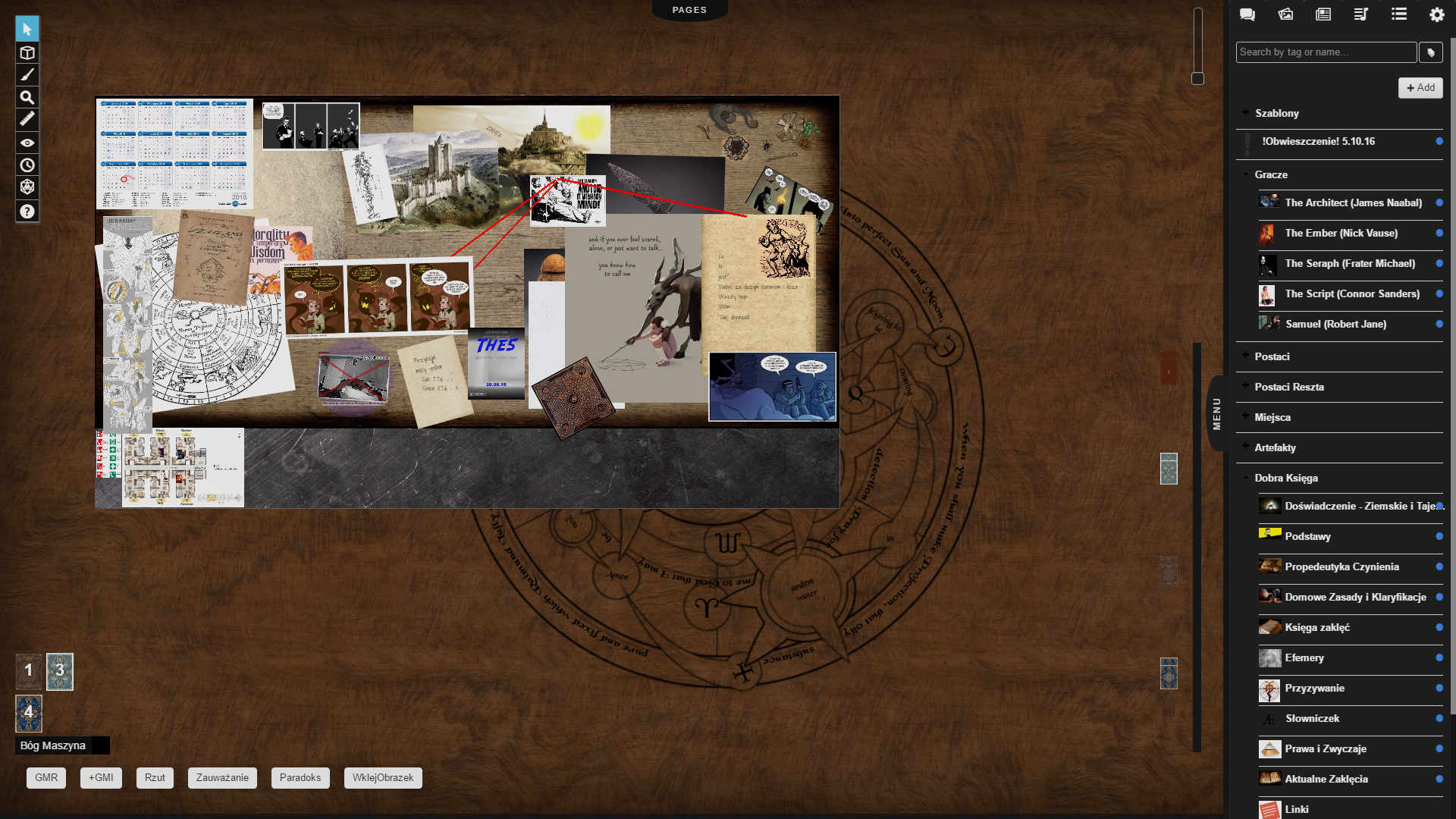Choose the magnifier Zoom tool
This screenshot has width=1456, height=819.
[27, 97]
